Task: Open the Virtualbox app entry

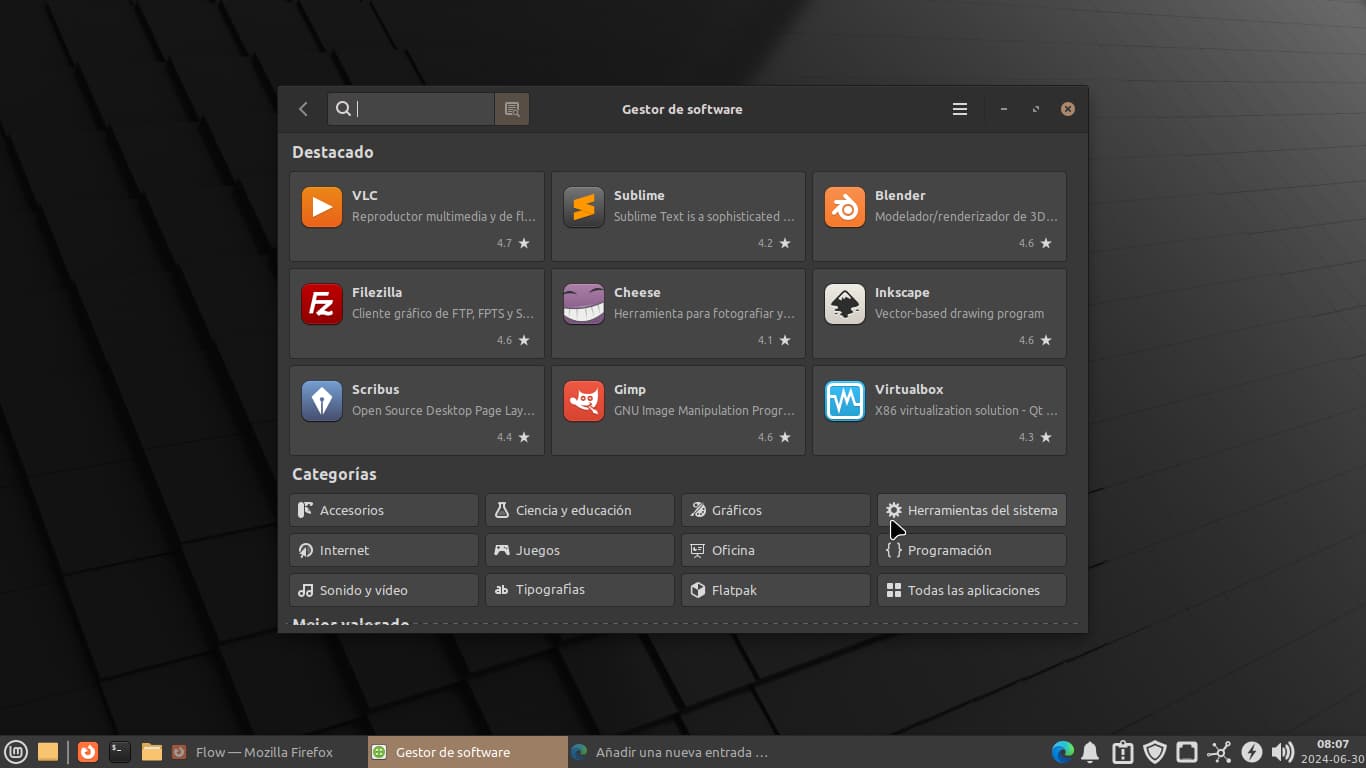Action: 939,410
